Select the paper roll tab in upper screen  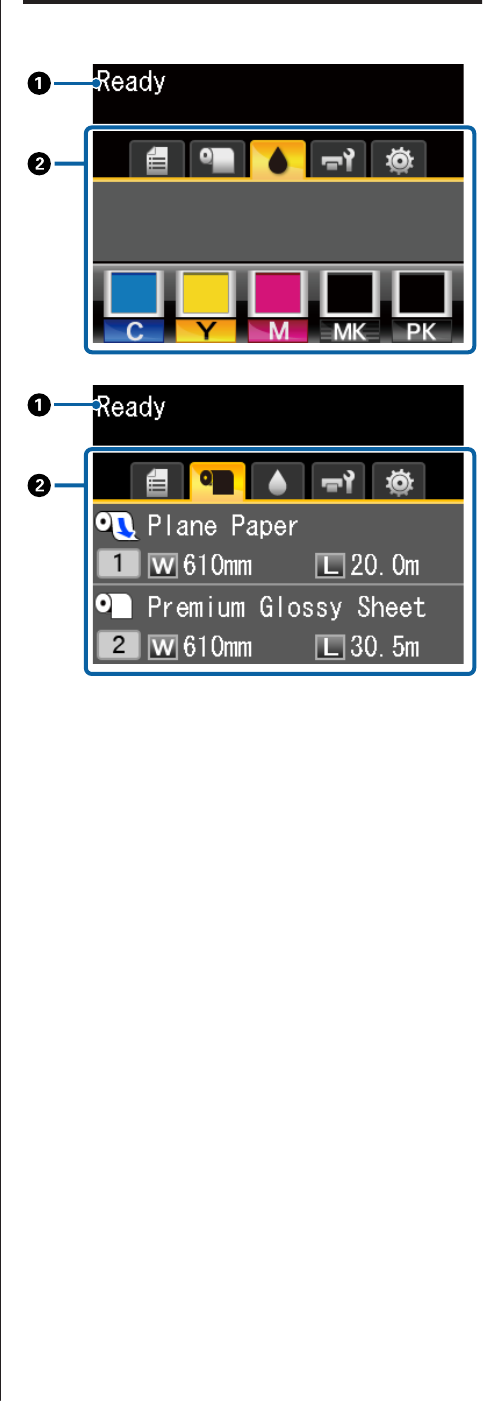(218, 158)
